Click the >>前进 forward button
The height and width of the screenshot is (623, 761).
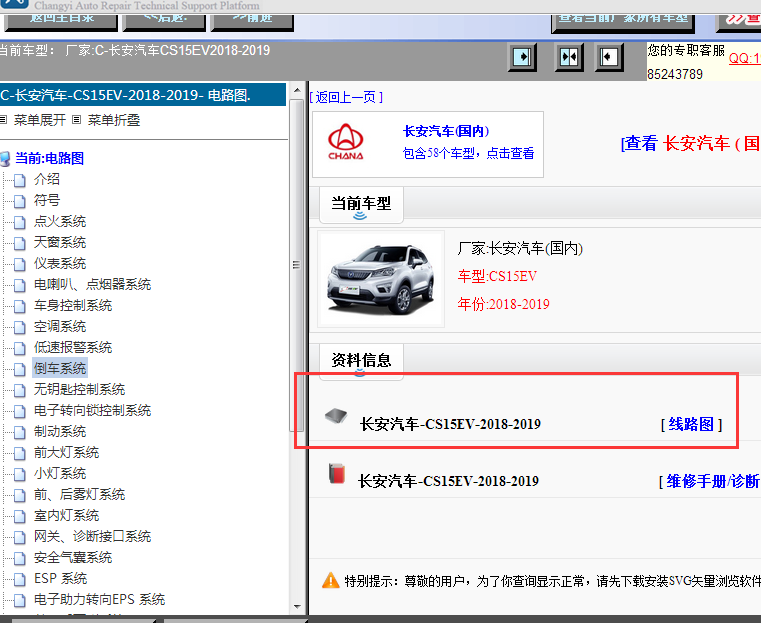coord(252,21)
